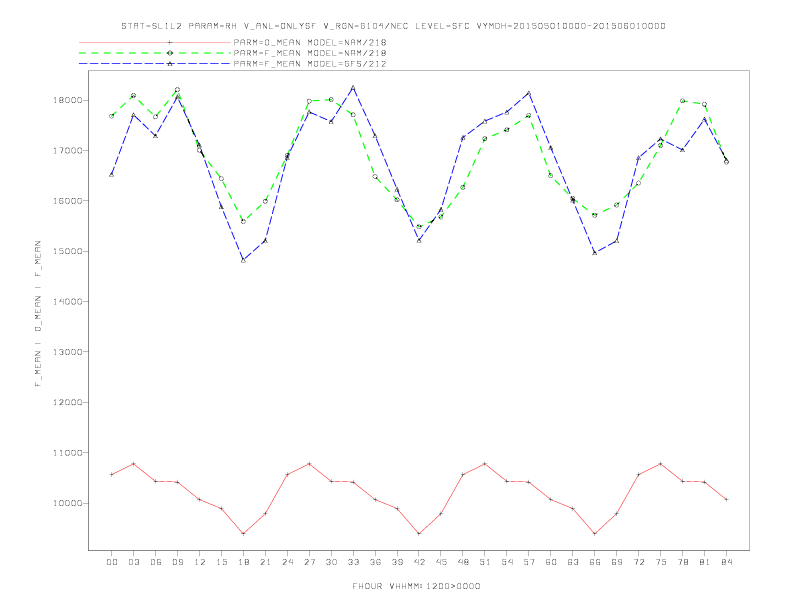
Task: Click x-axis forecast hour label 63
Action: [573, 562]
